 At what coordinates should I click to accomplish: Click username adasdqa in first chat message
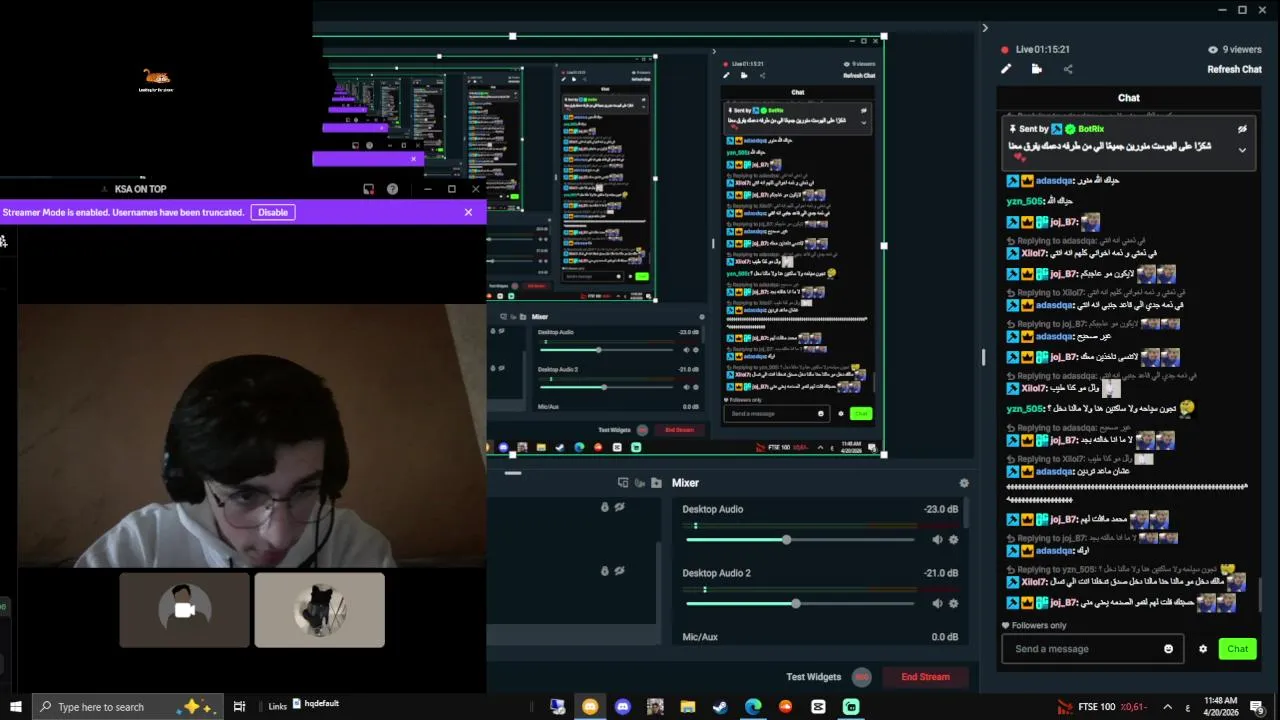1054,181
